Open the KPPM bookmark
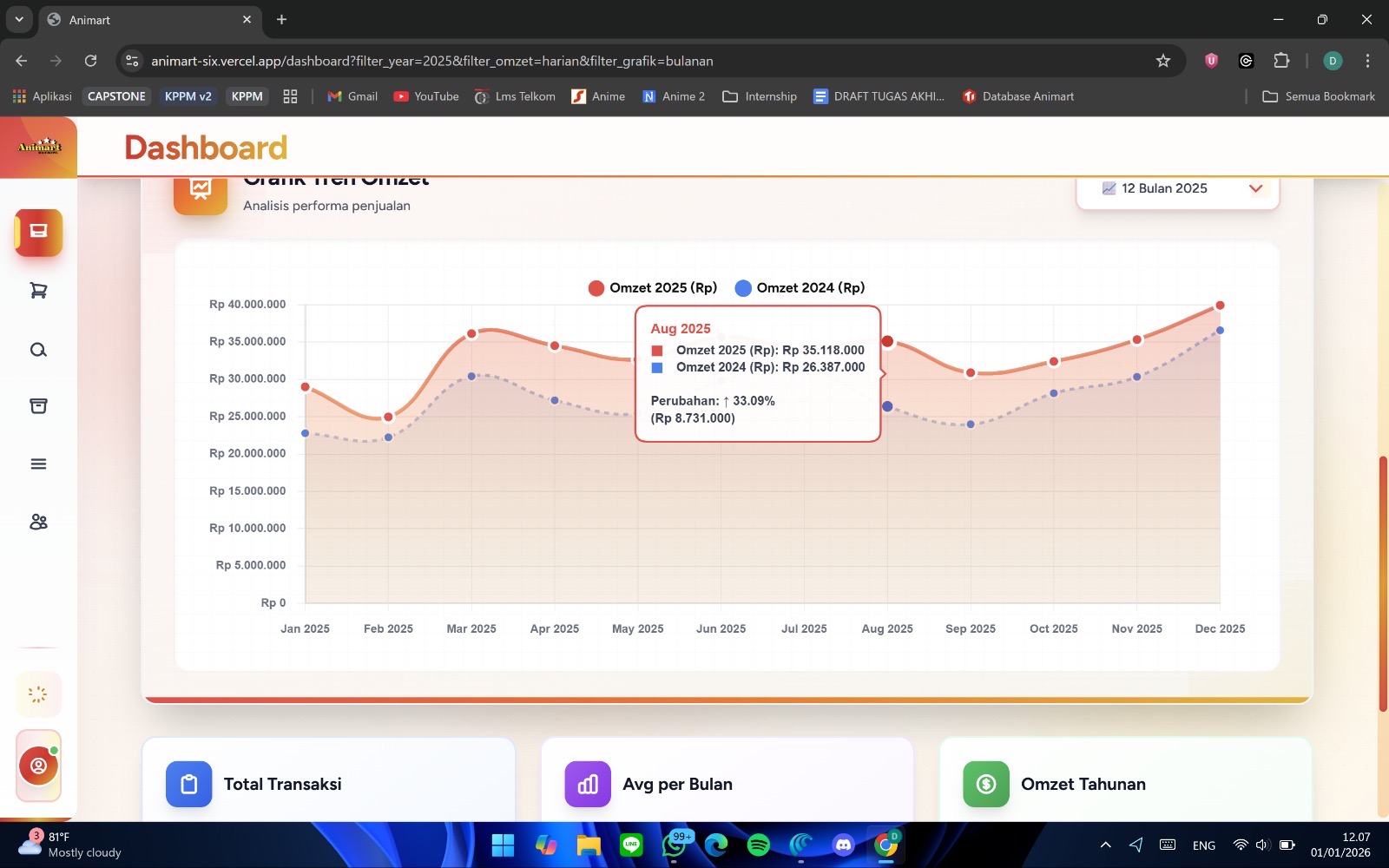The width and height of the screenshot is (1389, 868). 247,96
